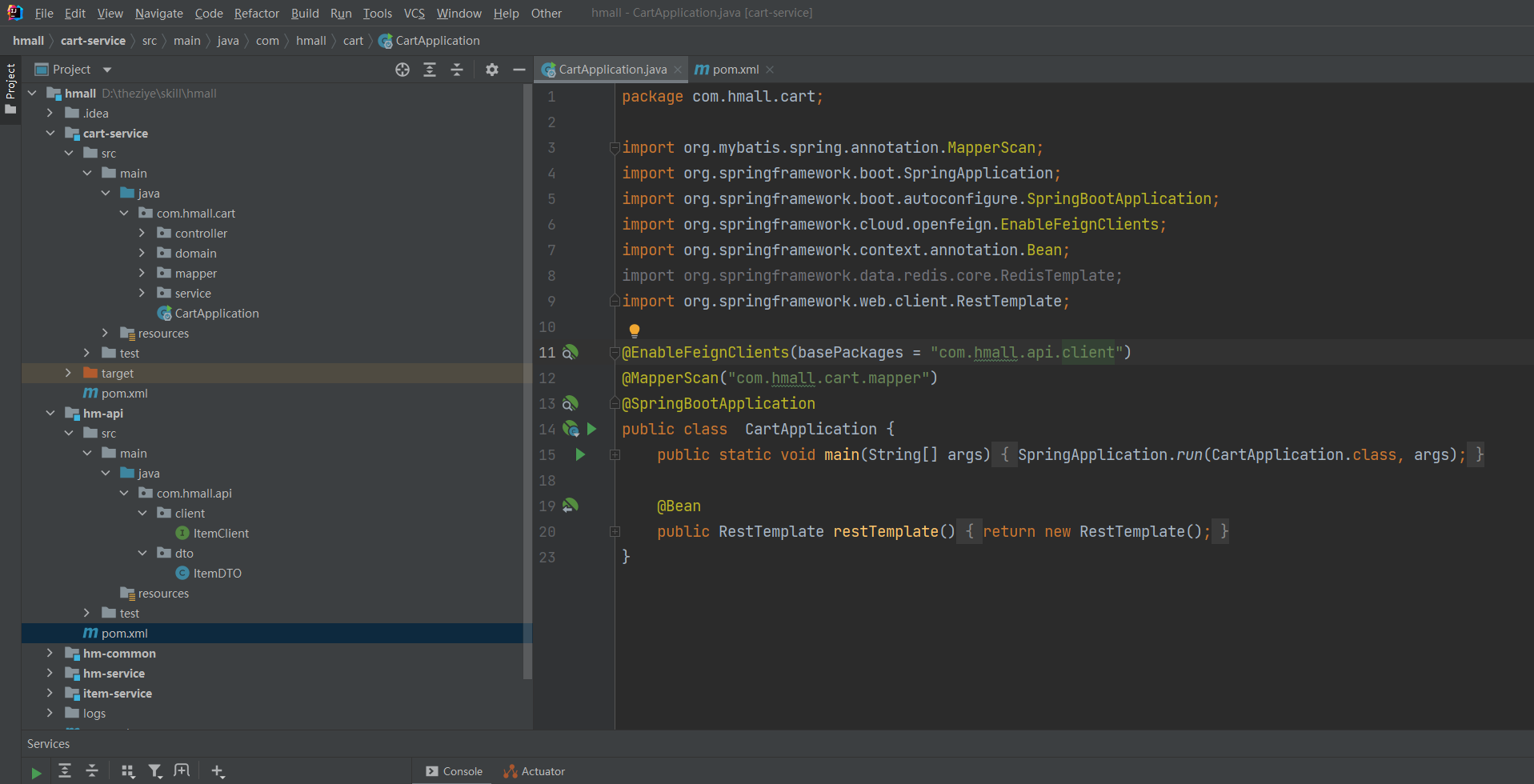This screenshot has width=1534, height=784.
Task: Expand the mapper package
Action: 142,274
